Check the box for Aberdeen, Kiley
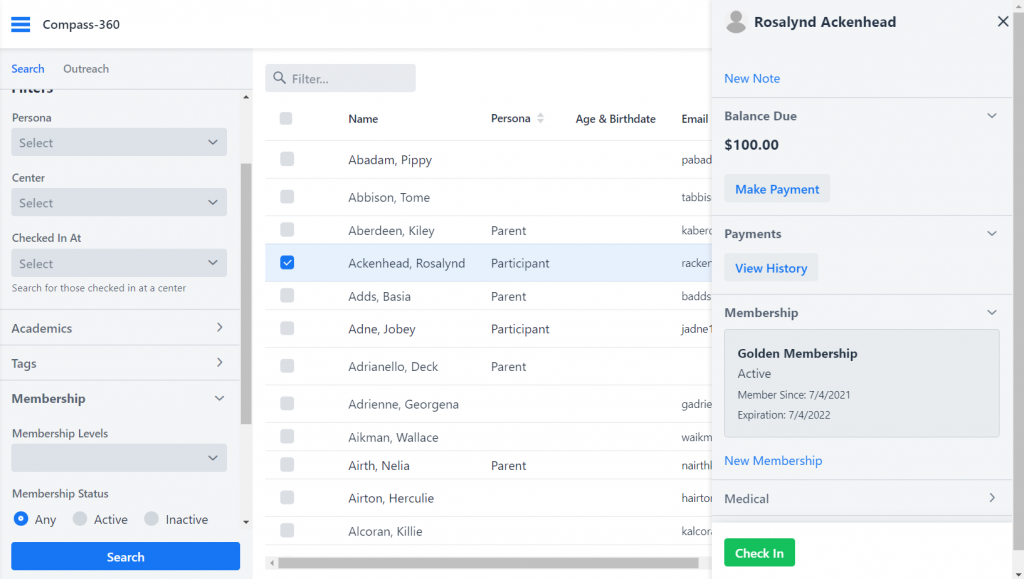The image size is (1024, 579). 287,230
